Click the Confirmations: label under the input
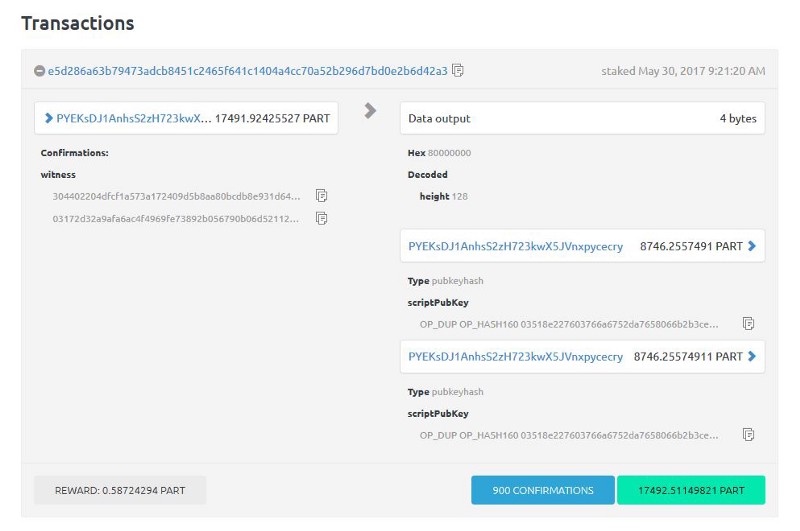The height and width of the screenshot is (531, 800). tap(74, 153)
